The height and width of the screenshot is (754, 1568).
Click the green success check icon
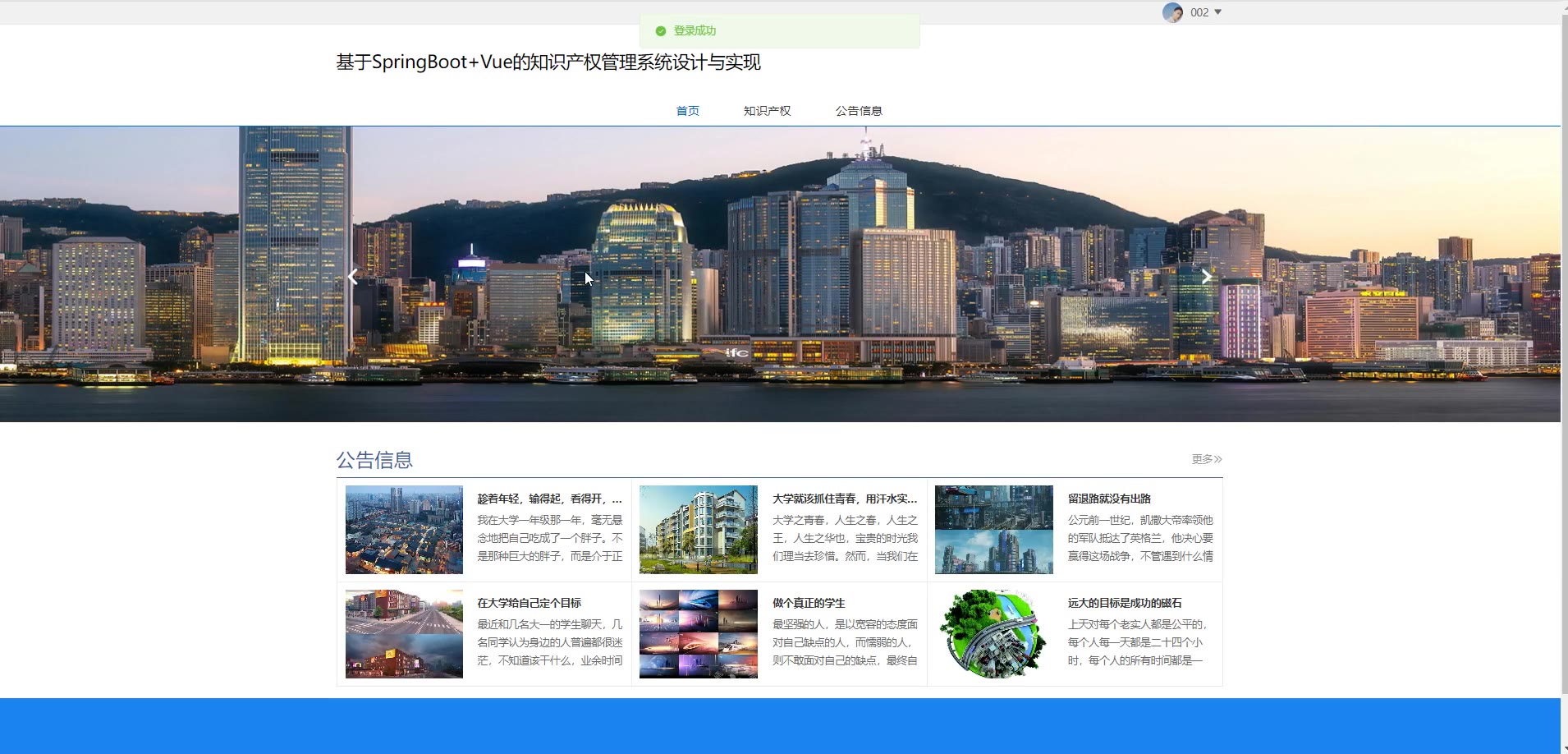click(x=660, y=31)
